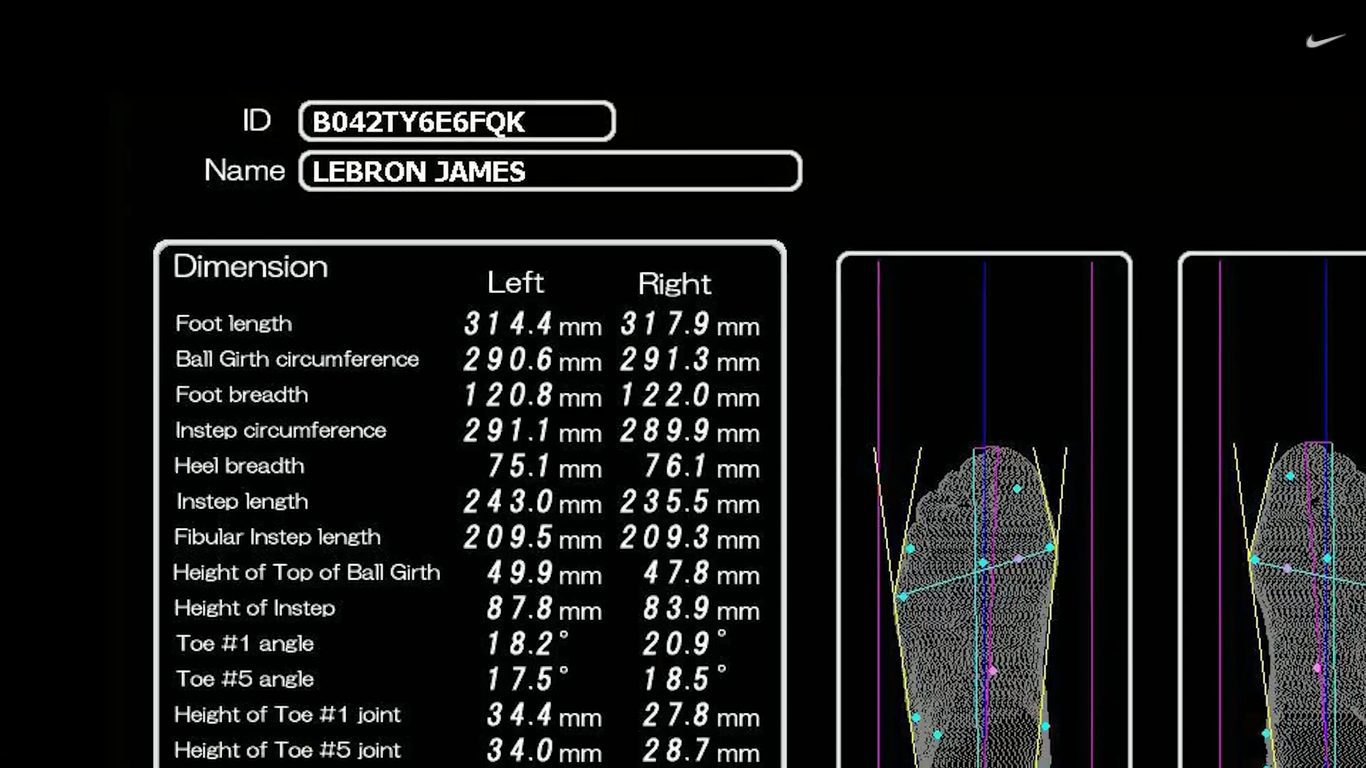Image resolution: width=1366 pixels, height=768 pixels.
Task: Click right instep height value 83.9
Action: [x=677, y=609]
